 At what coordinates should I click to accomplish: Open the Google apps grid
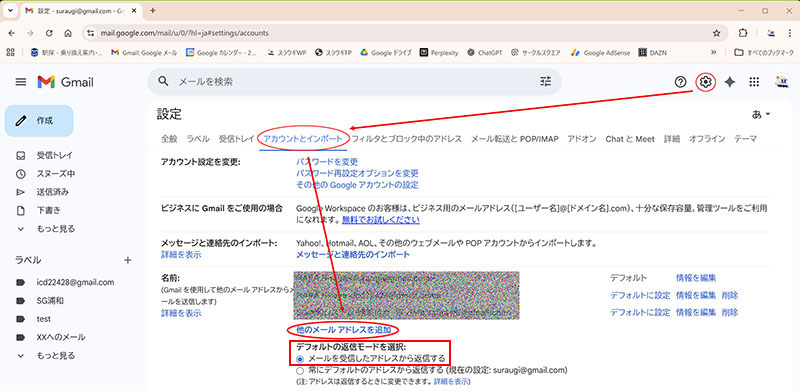[754, 82]
